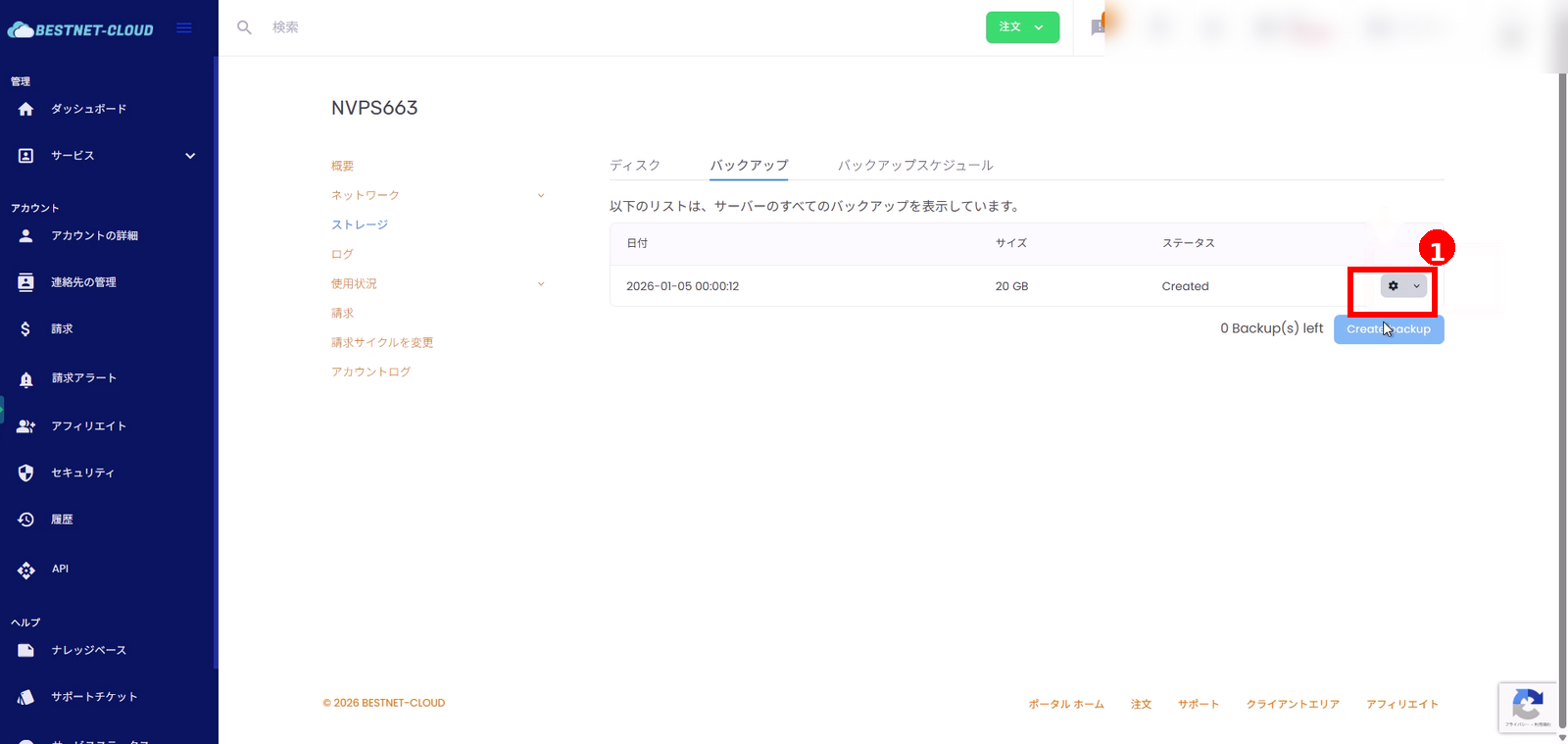Expand the 使用状況 submenu chevron

pyautogui.click(x=540, y=284)
